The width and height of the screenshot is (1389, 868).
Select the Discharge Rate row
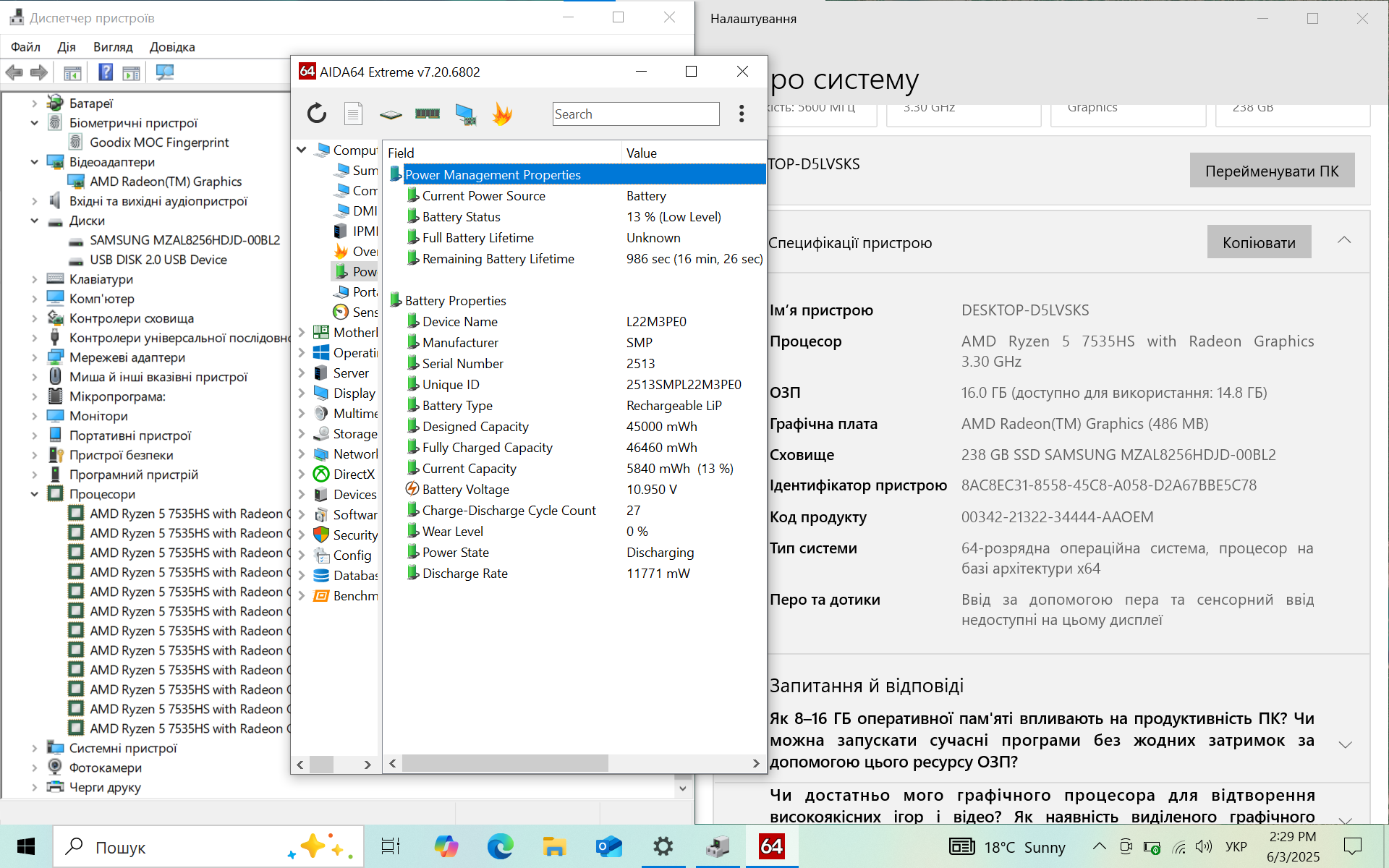[577, 573]
